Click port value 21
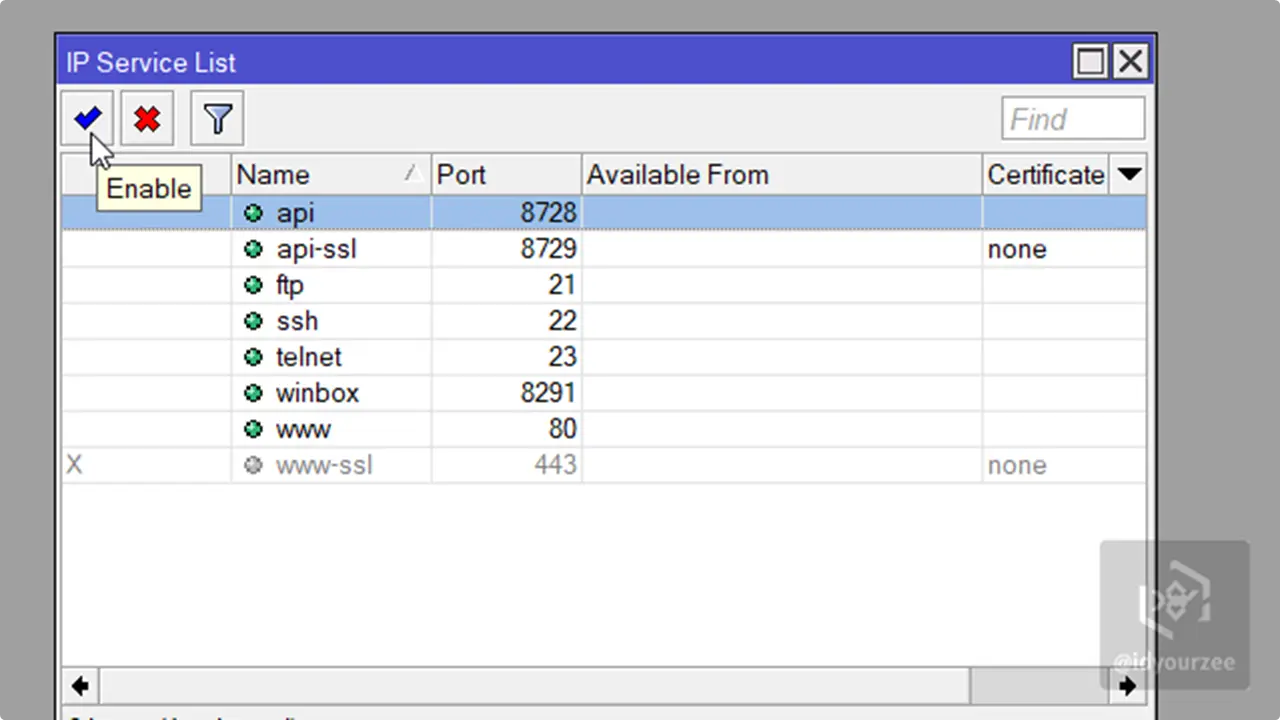 pyautogui.click(x=562, y=285)
